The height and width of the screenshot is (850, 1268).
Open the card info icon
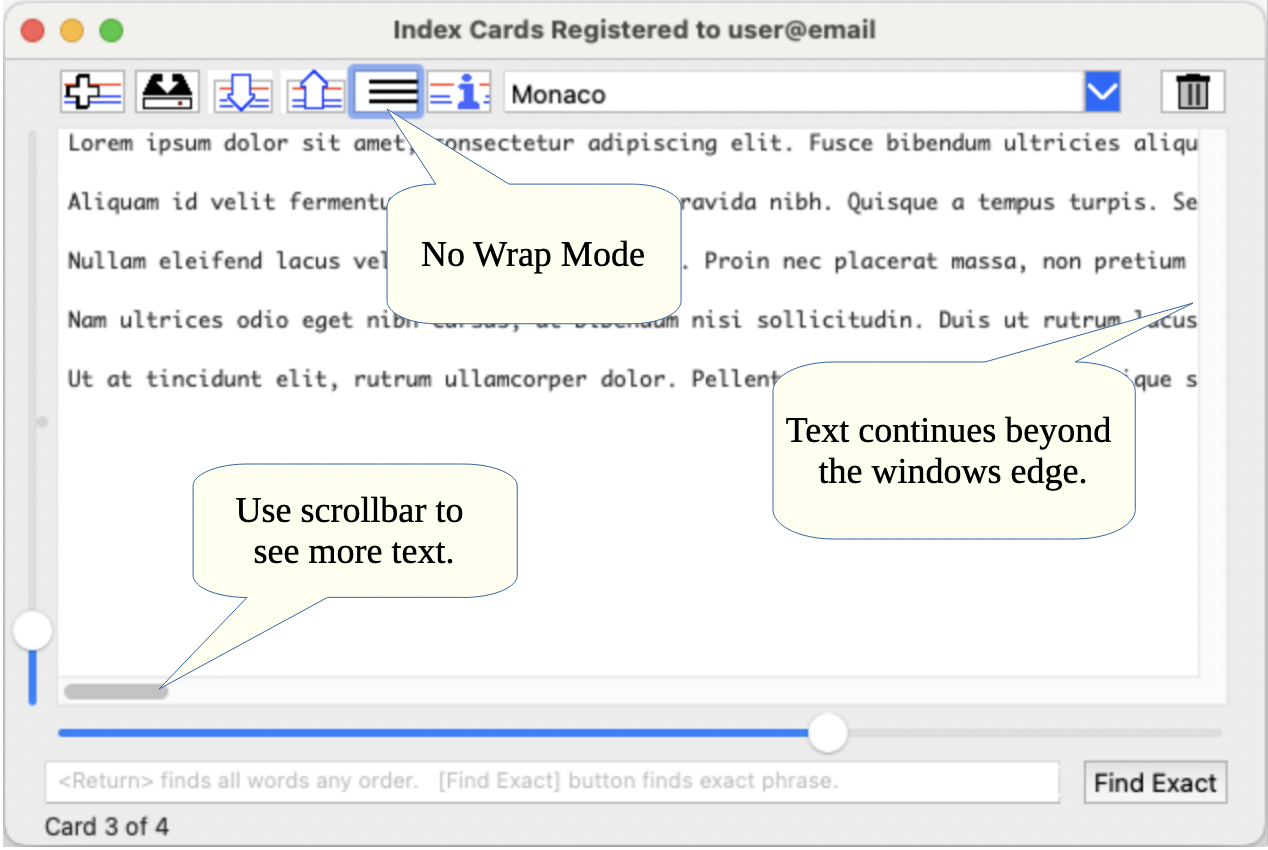460,93
